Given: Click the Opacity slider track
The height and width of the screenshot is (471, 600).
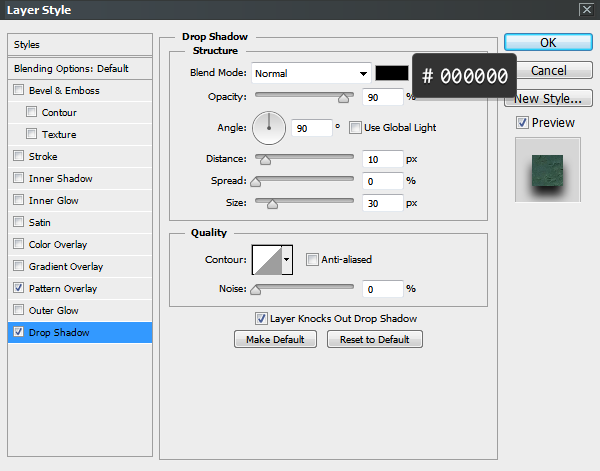Looking at the screenshot, I should [x=304, y=96].
